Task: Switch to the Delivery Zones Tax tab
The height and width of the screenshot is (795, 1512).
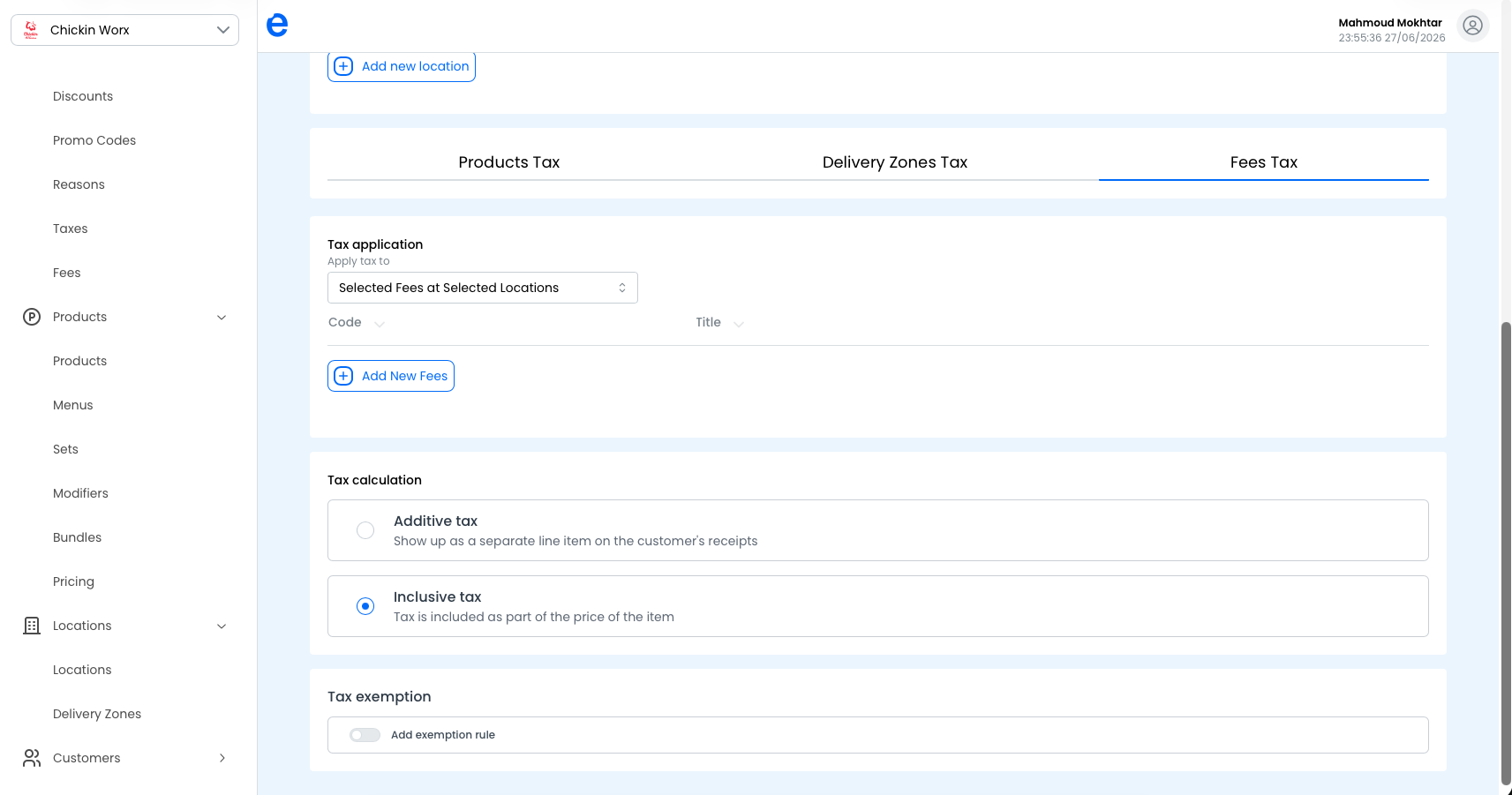Action: click(895, 162)
